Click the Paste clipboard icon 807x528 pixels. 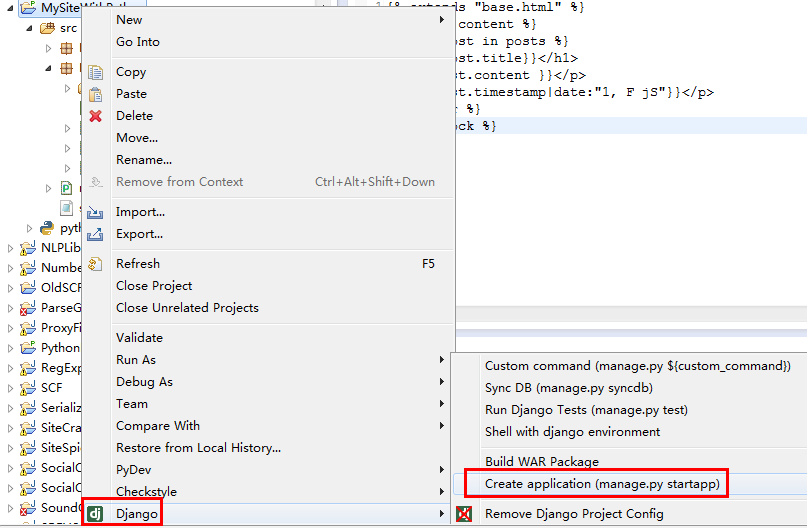96,94
